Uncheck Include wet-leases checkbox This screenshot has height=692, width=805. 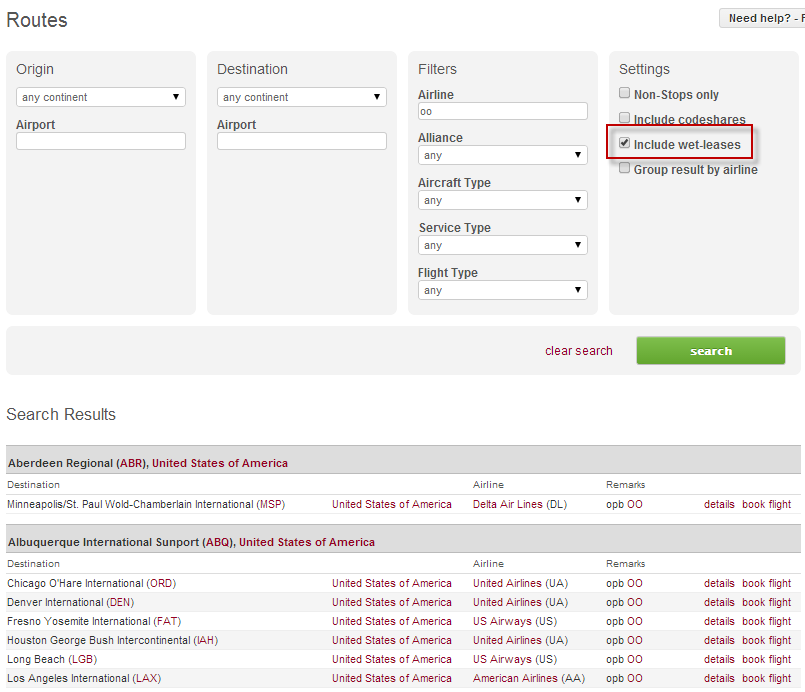(x=625, y=144)
